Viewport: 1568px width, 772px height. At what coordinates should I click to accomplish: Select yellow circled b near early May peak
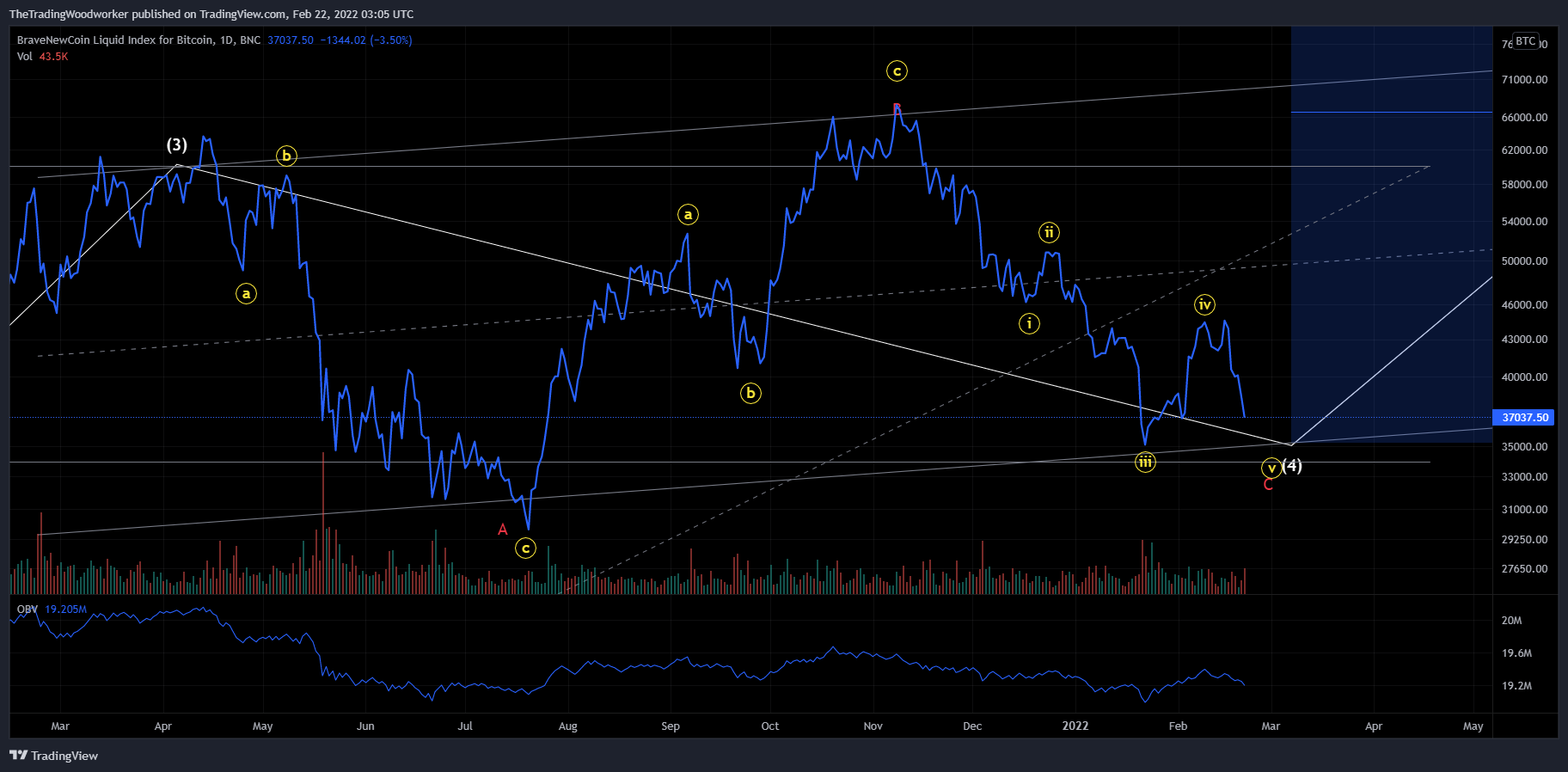[x=286, y=156]
